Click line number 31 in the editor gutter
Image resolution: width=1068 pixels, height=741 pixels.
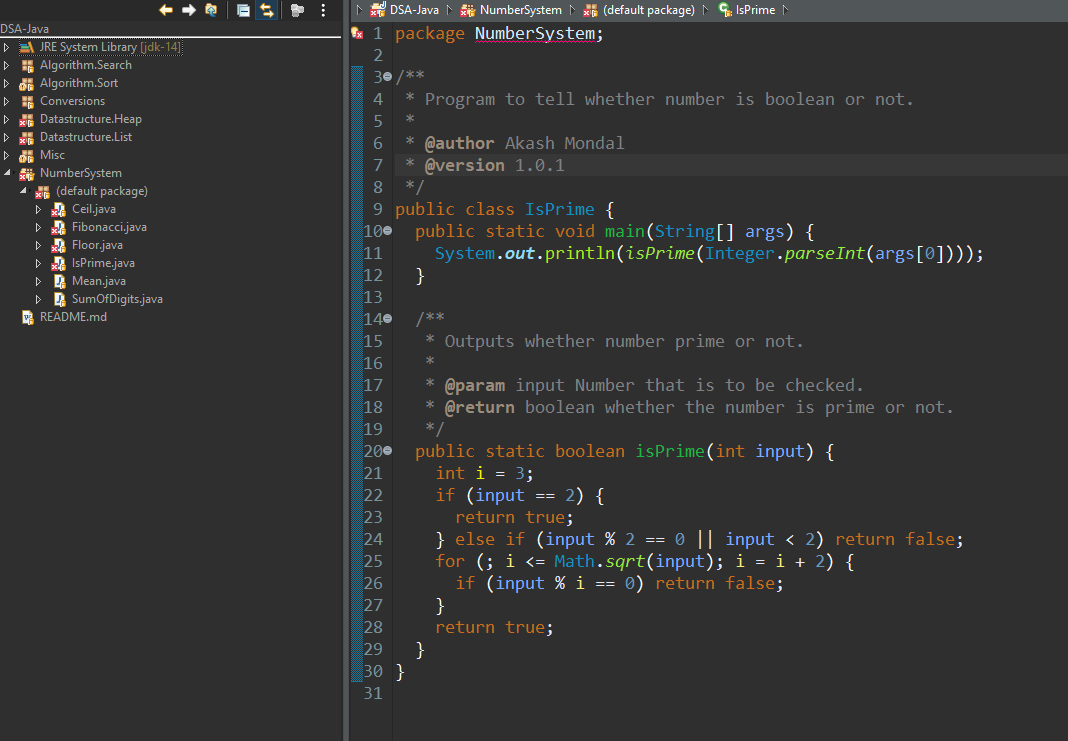373,693
